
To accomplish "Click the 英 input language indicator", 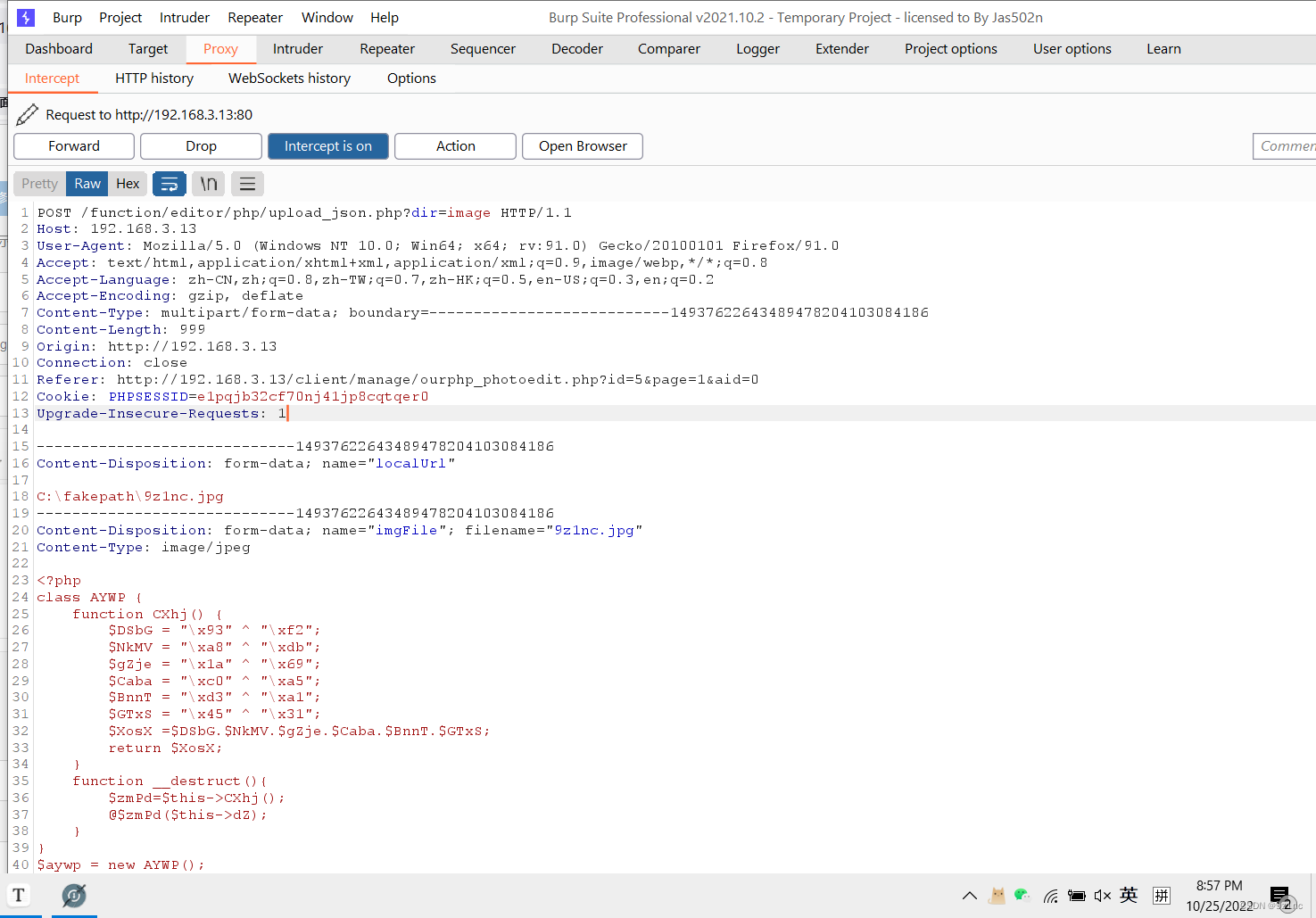I will [x=1129, y=895].
